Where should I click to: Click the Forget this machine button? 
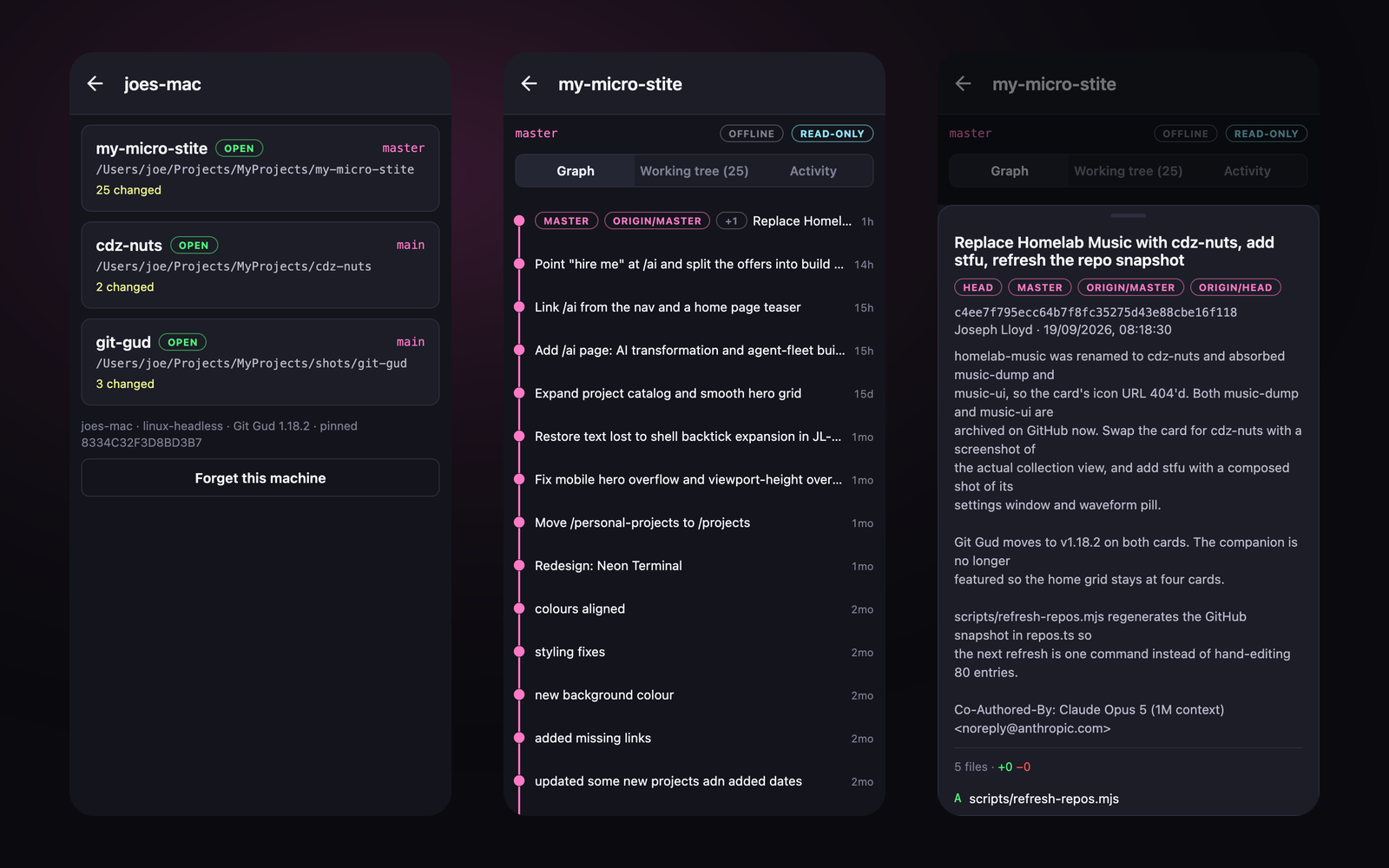260,478
